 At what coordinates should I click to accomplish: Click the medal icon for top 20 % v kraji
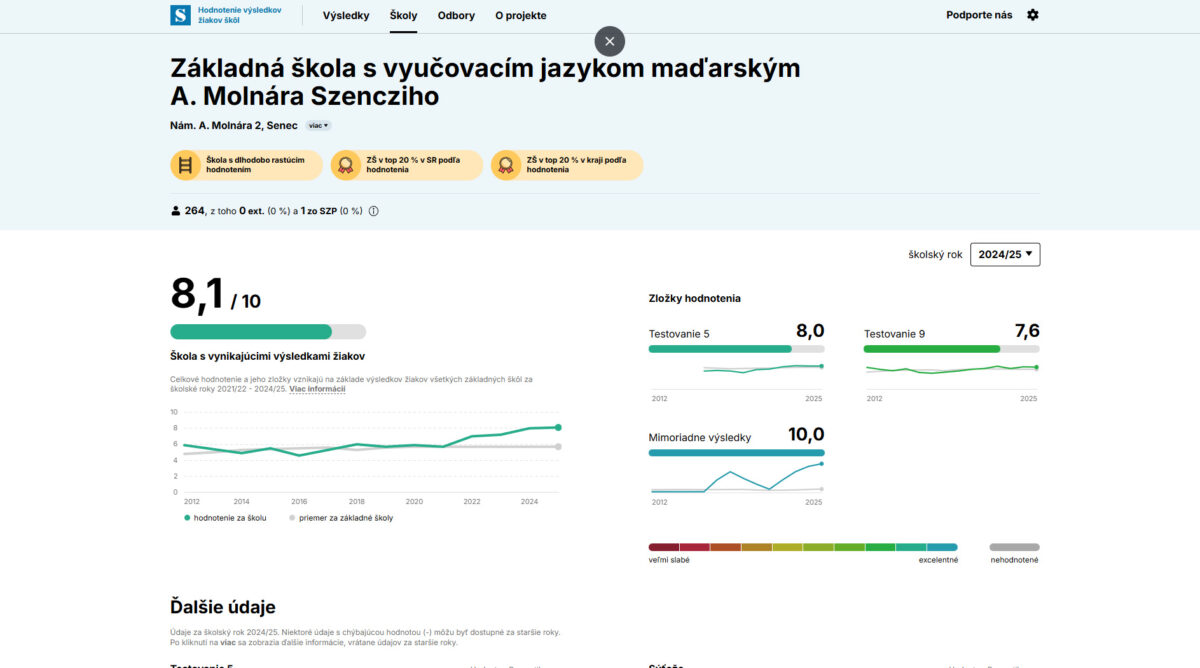tap(505, 165)
